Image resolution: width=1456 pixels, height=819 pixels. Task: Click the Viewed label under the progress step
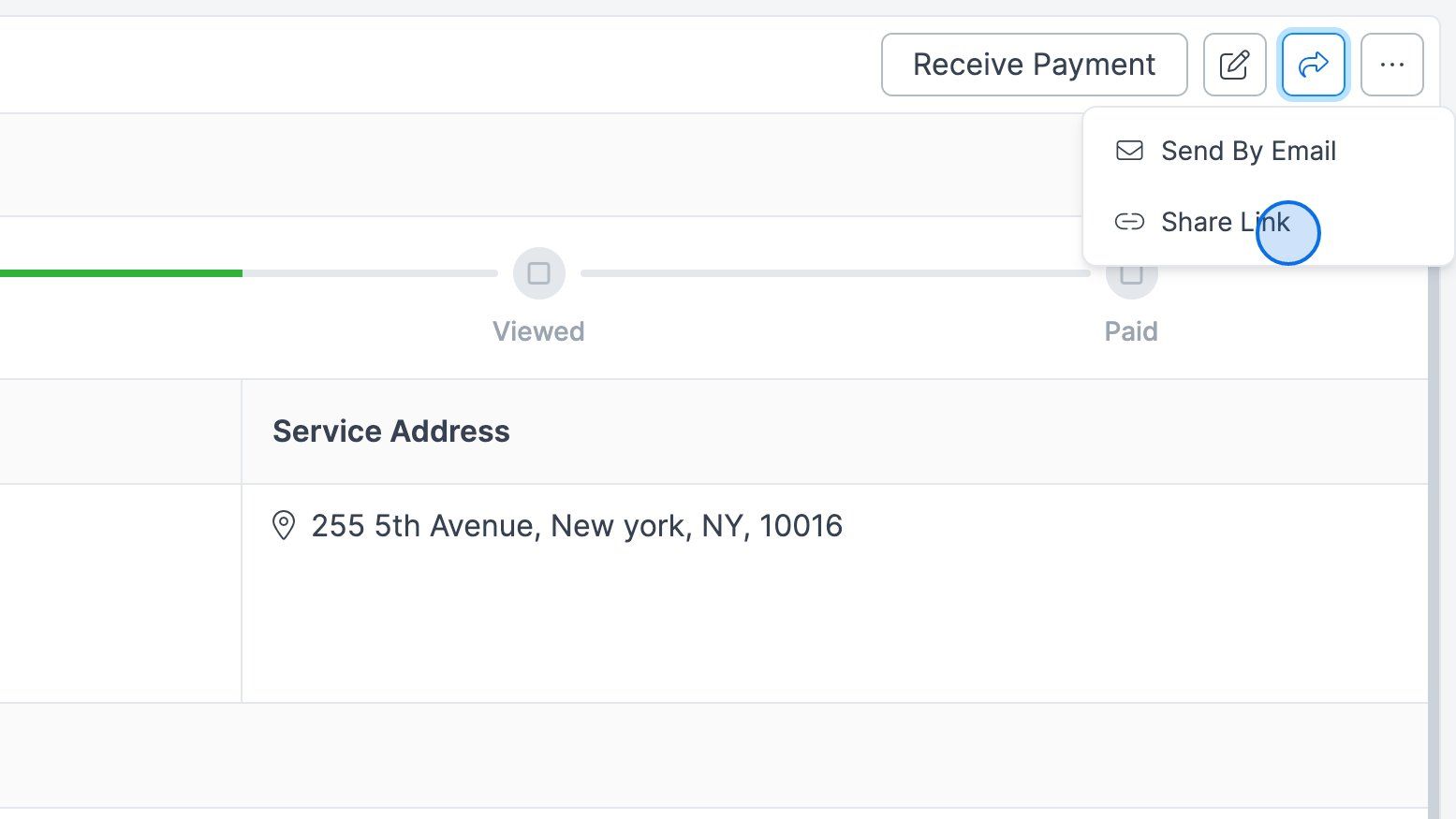538,331
